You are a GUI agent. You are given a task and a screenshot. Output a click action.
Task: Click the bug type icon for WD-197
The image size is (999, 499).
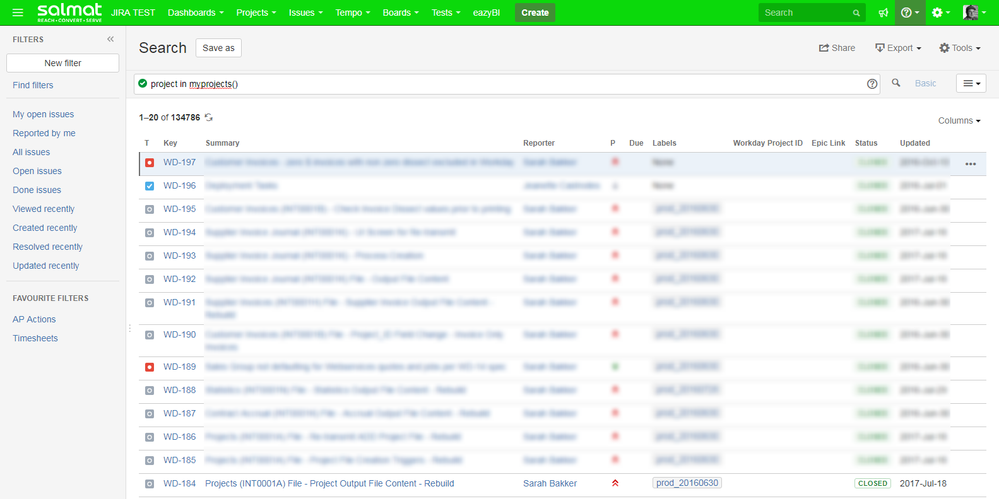point(149,163)
